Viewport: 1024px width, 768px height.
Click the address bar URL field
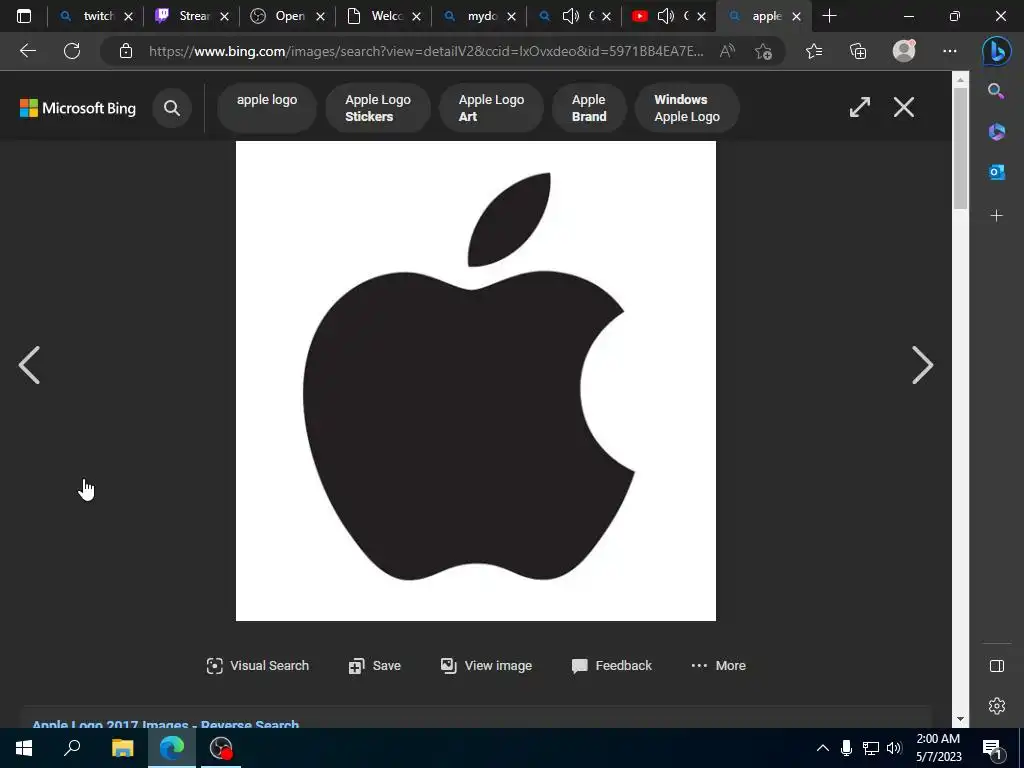tap(426, 51)
